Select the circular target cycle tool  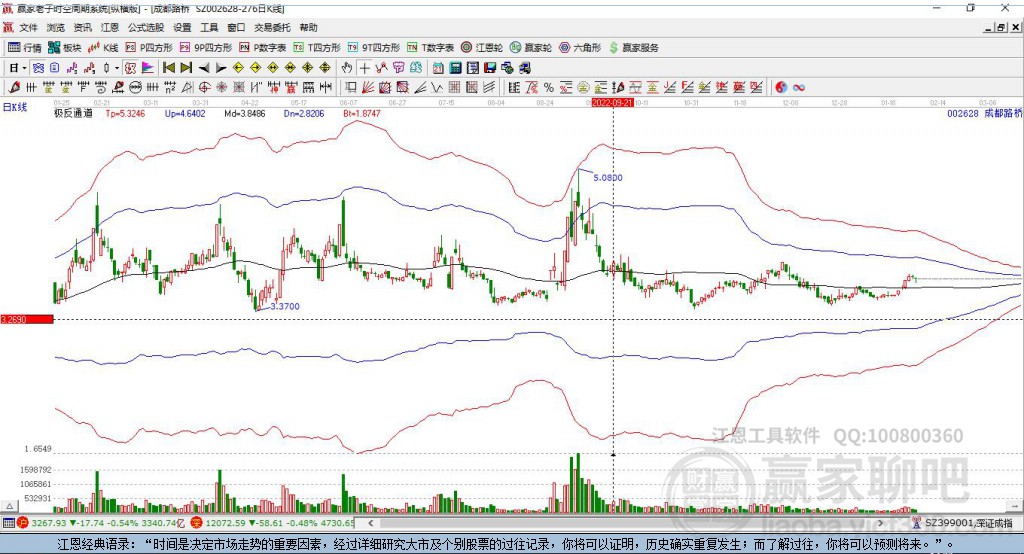(204, 87)
